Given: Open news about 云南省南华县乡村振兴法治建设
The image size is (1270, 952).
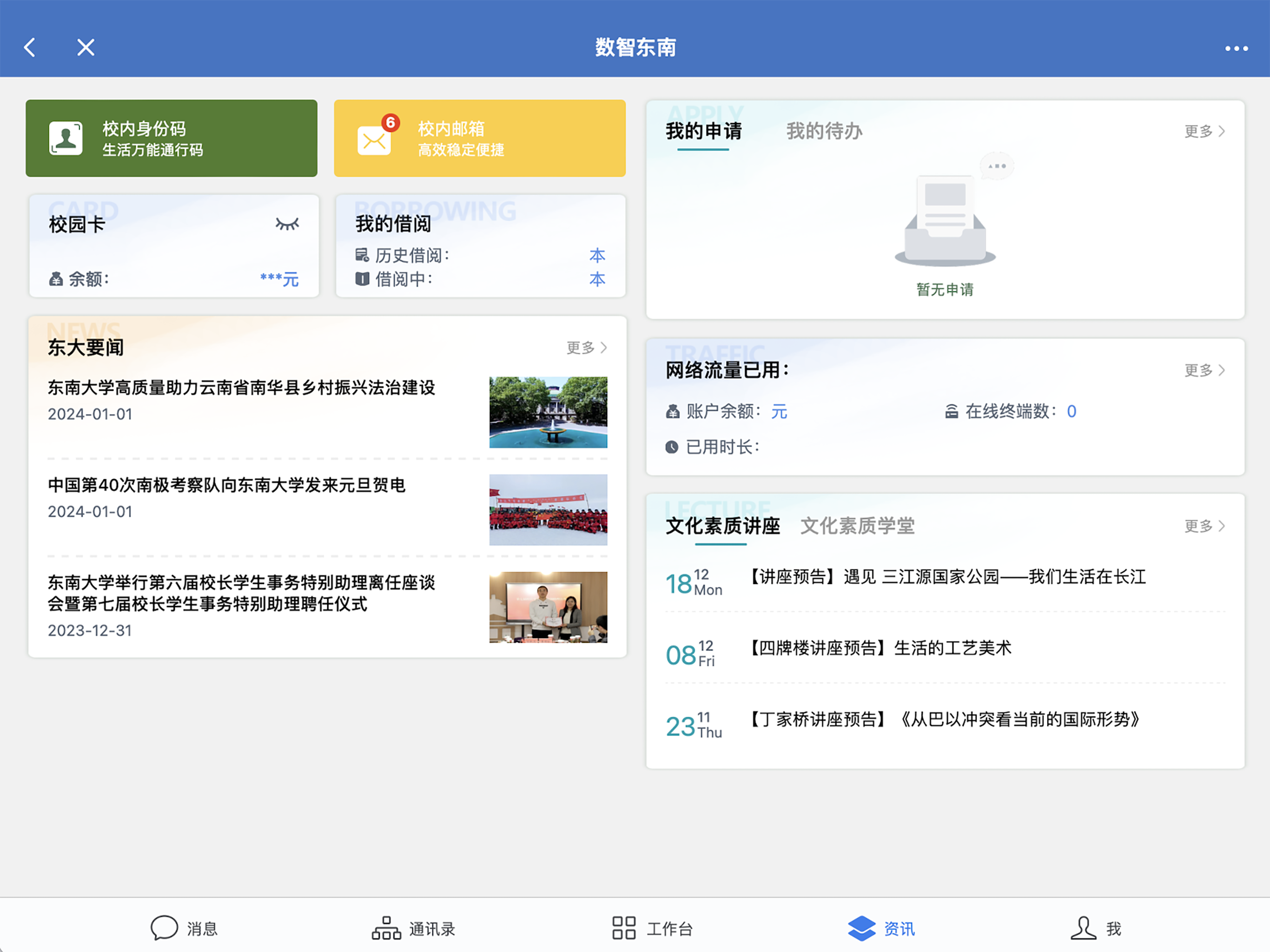Looking at the screenshot, I should tap(241, 388).
